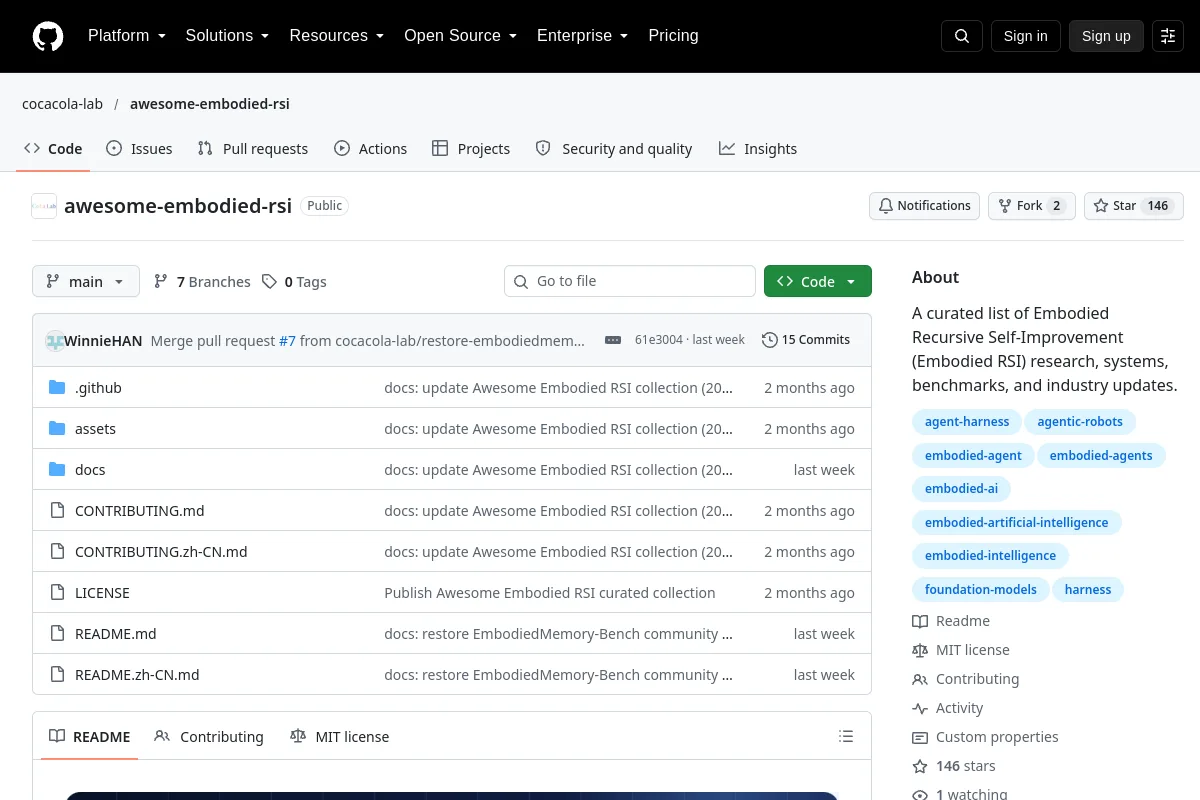Select the agentic-robots topic tag

(1080, 422)
